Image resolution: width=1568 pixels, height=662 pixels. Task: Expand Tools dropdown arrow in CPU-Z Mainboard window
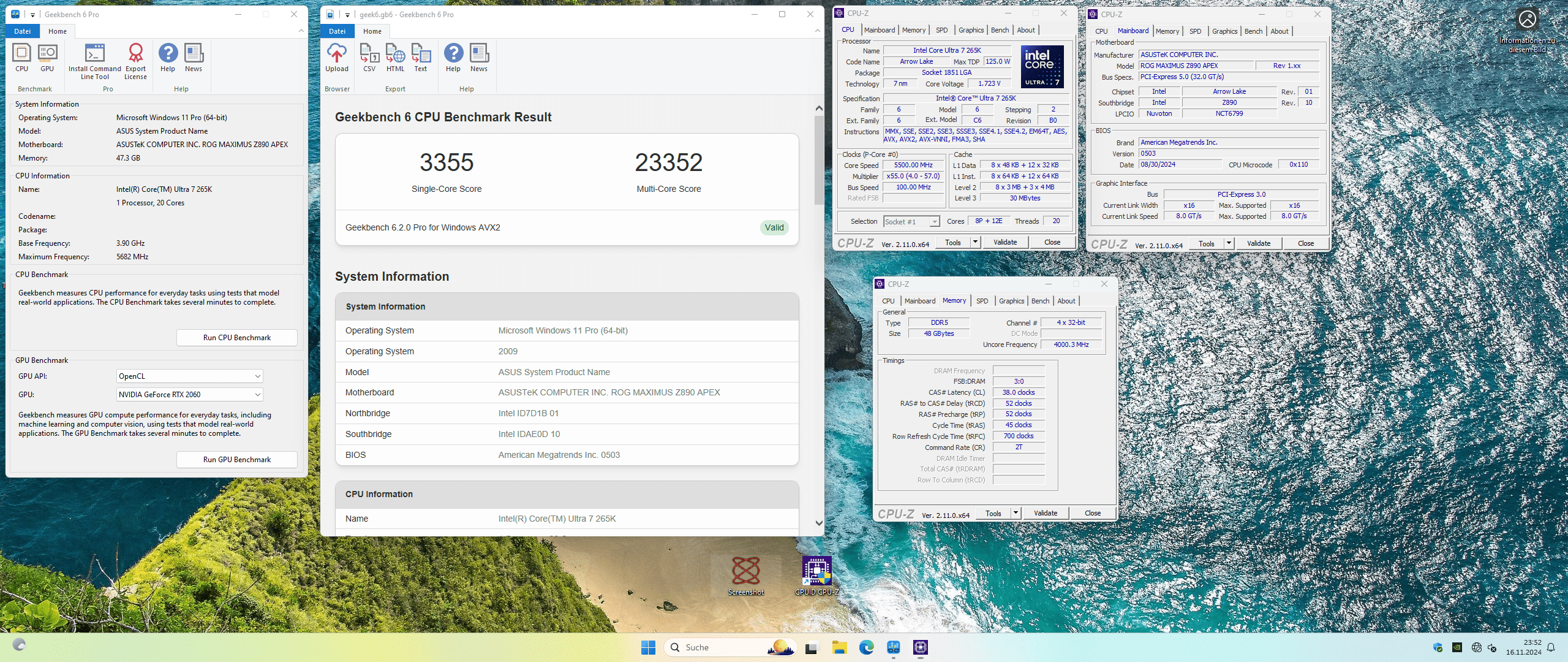coord(1229,244)
